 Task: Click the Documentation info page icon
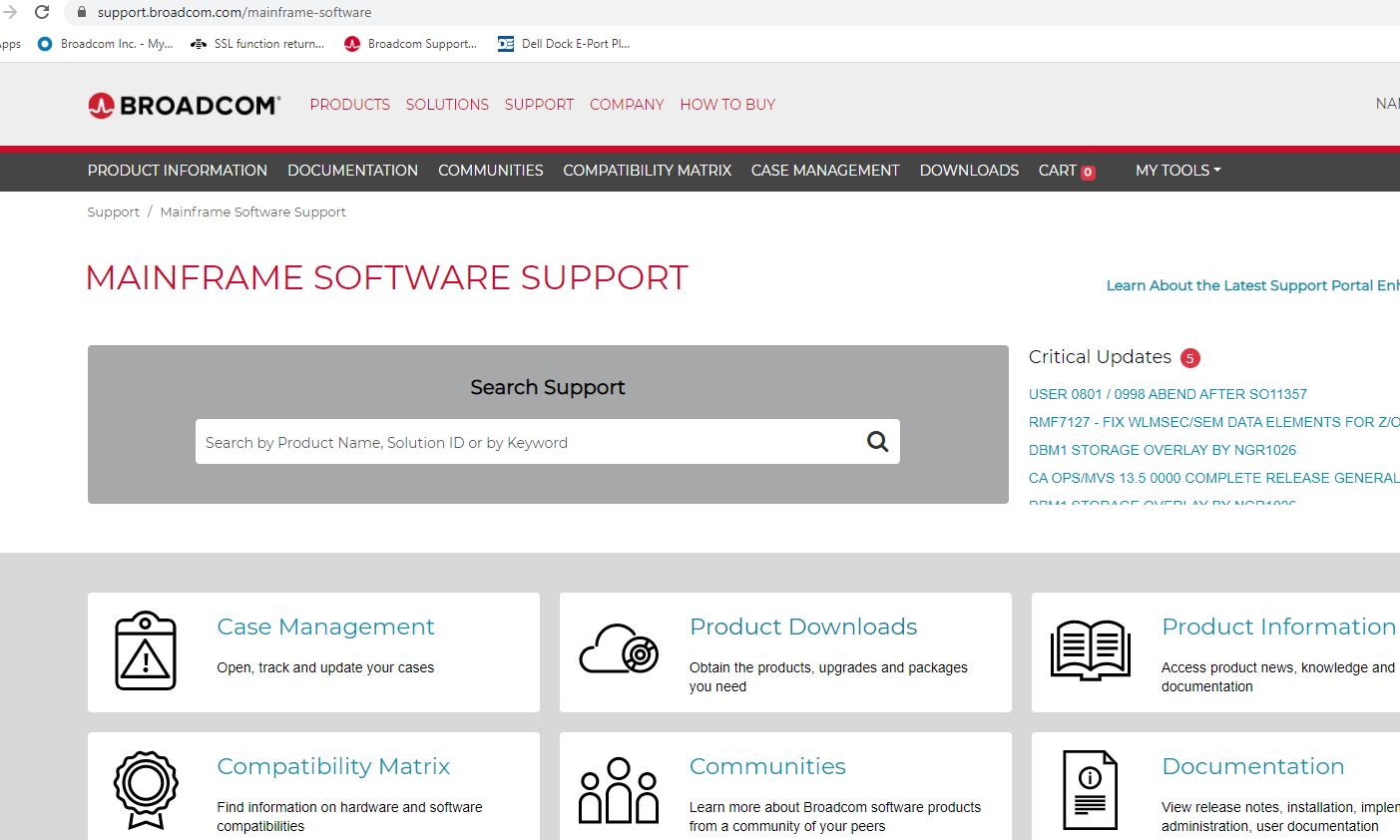[x=1090, y=790]
